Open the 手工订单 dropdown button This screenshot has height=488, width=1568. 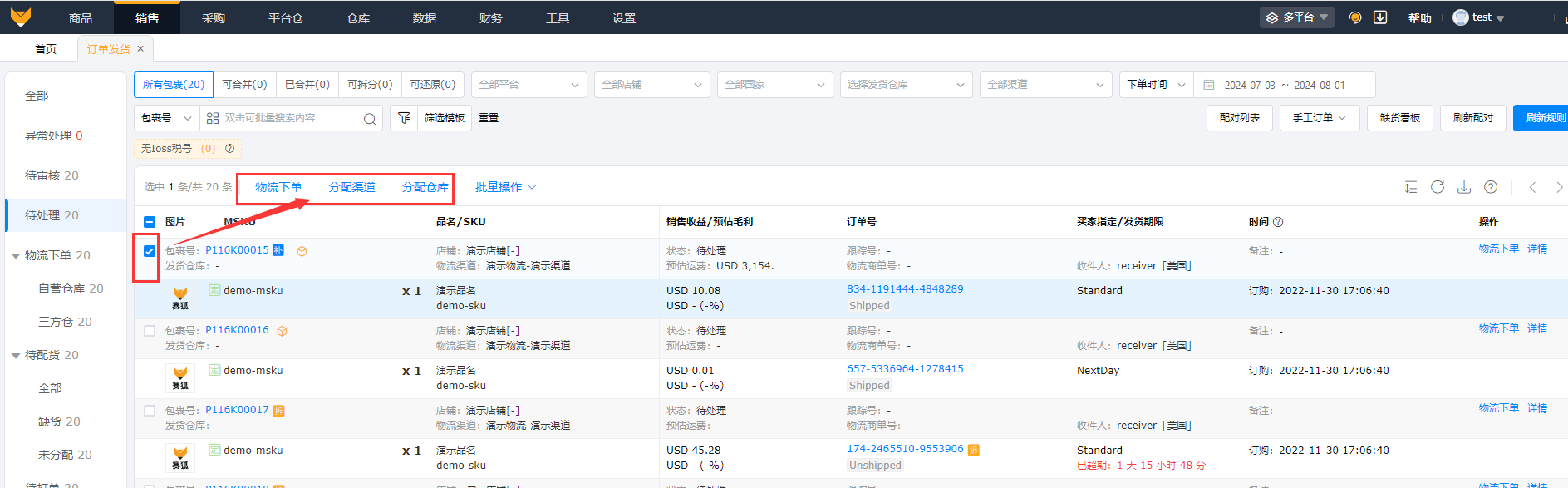[x=1319, y=118]
